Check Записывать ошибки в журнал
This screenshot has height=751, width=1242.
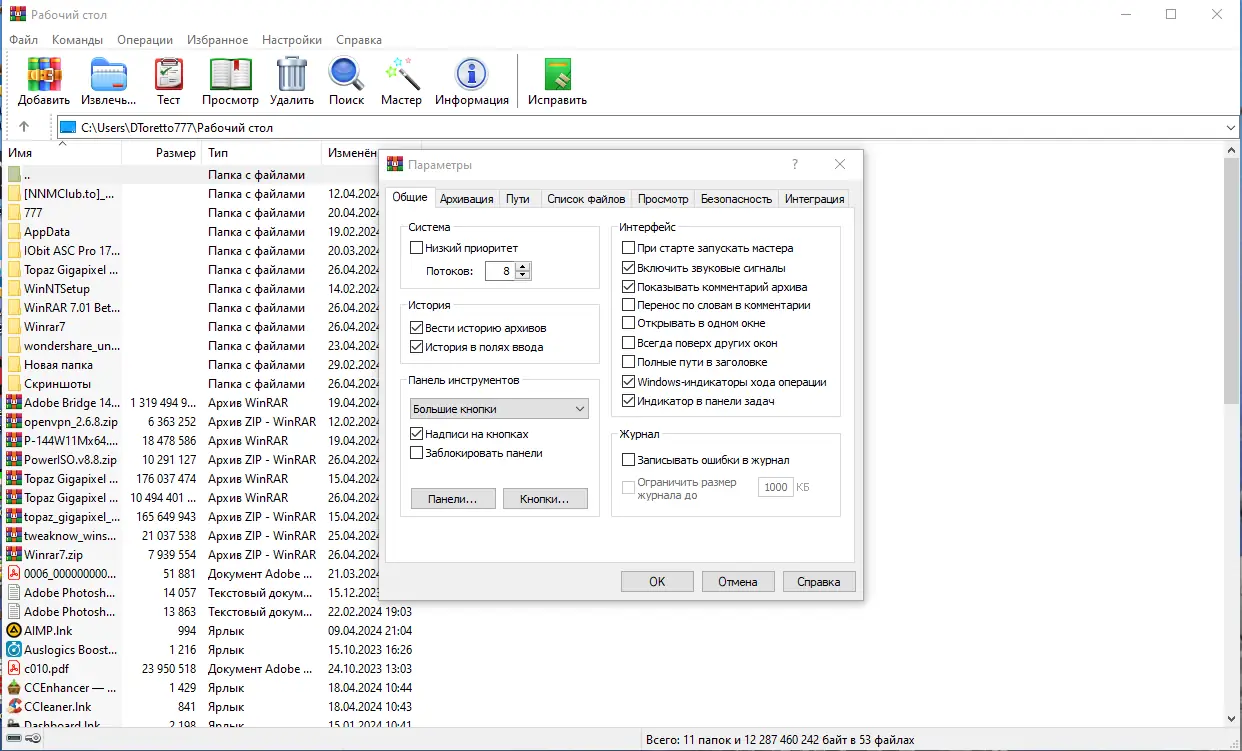(x=628, y=460)
